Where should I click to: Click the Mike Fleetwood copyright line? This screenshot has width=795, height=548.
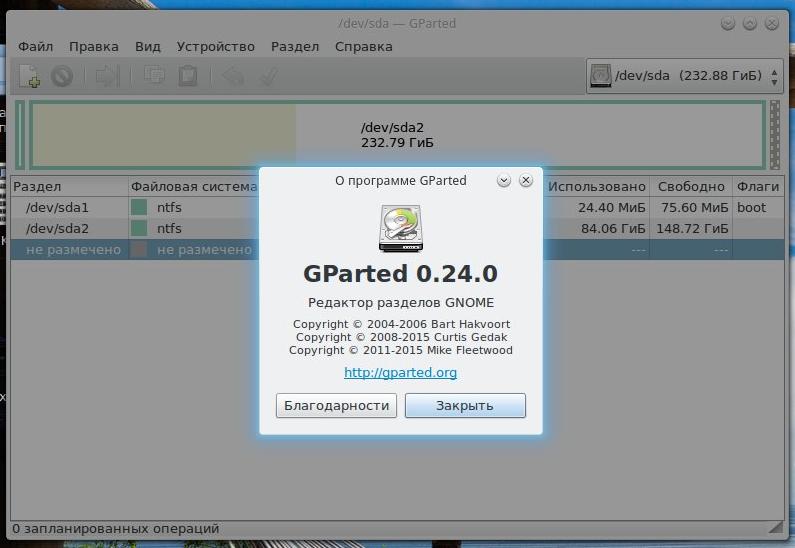(x=401, y=350)
